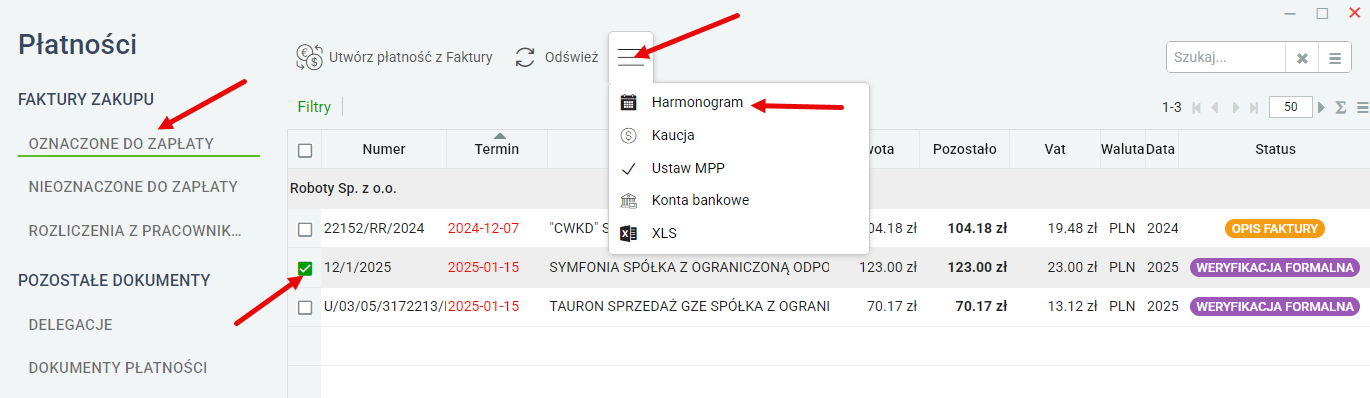
Task: Click the Filtry link
Action: pos(314,107)
